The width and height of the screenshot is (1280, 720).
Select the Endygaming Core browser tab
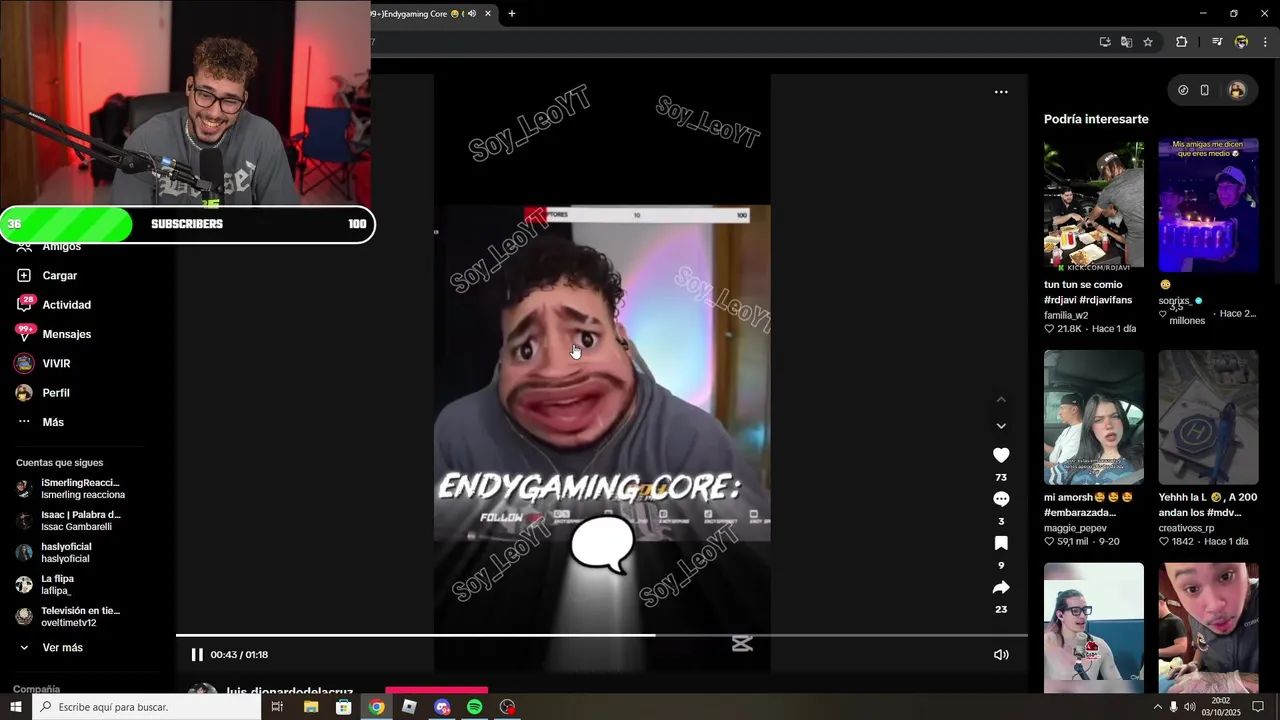420,14
